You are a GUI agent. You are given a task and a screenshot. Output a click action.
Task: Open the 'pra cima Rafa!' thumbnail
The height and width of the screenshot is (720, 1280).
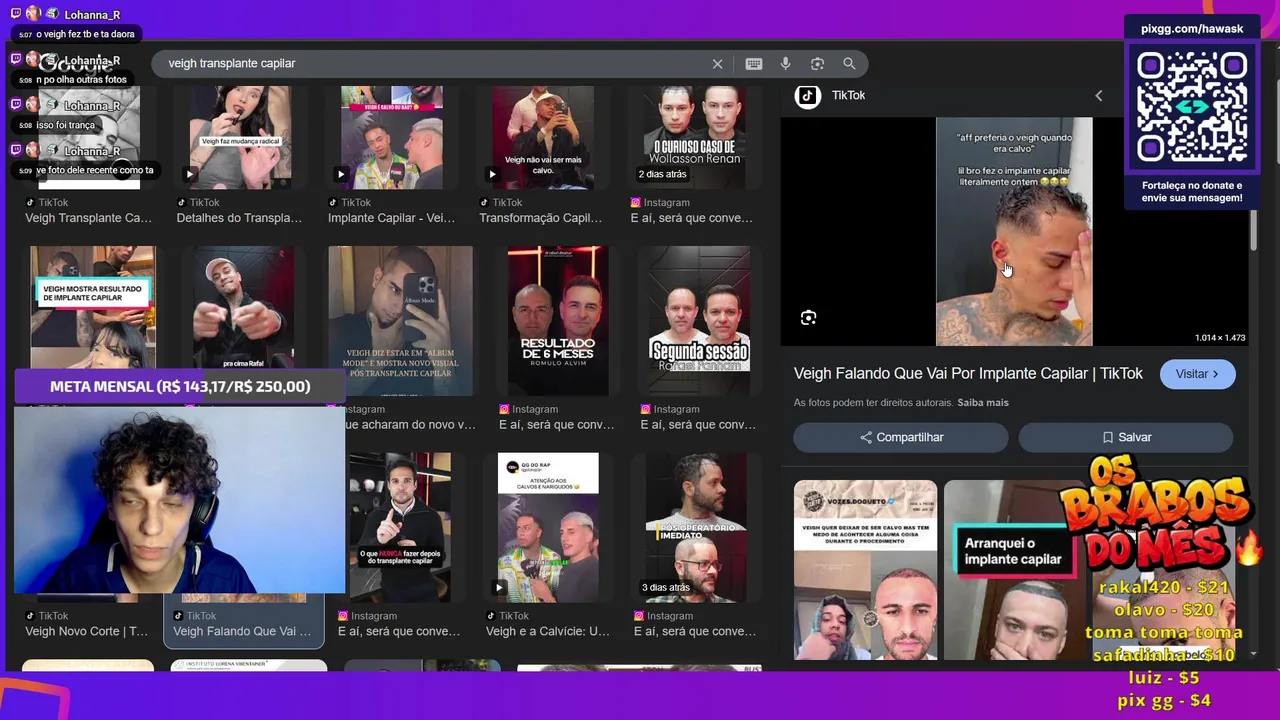pyautogui.click(x=243, y=320)
